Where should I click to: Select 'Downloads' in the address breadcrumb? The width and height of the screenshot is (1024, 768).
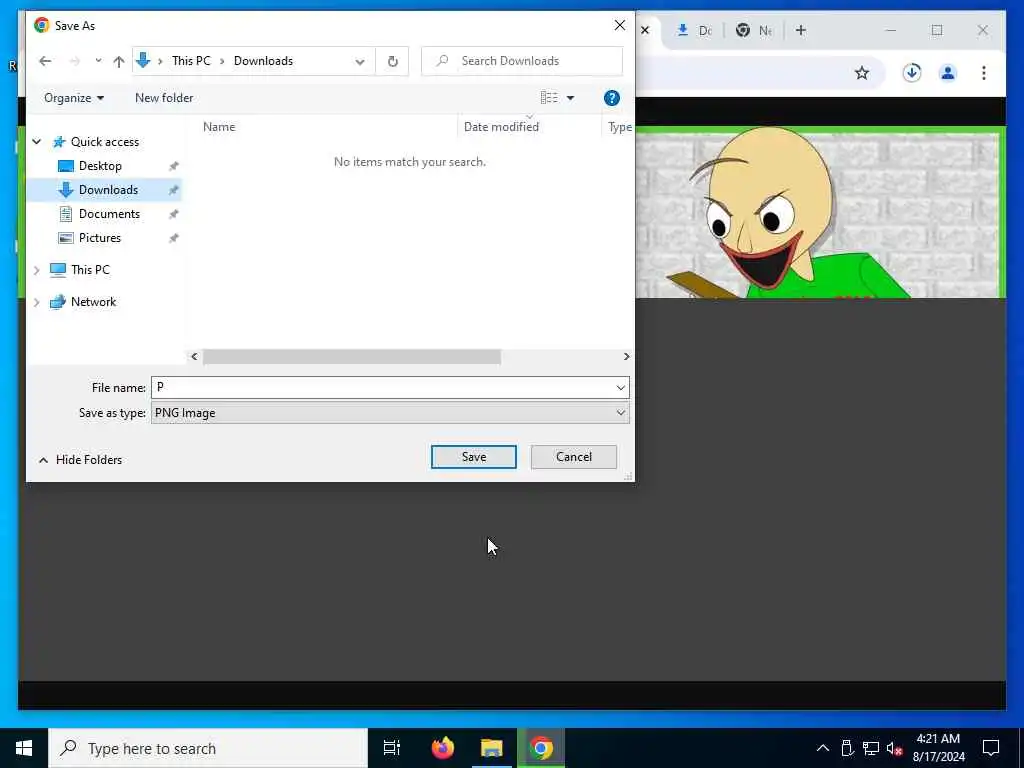(x=263, y=61)
